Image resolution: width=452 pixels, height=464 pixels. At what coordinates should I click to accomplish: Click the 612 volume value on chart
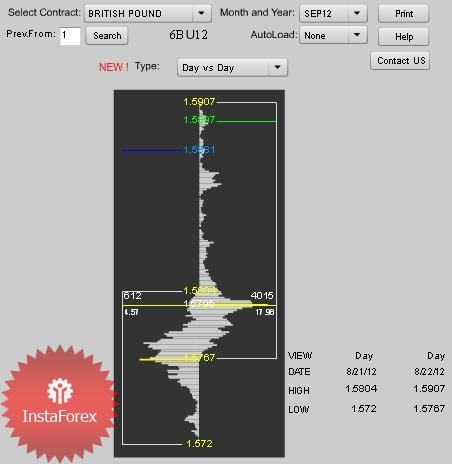click(132, 295)
